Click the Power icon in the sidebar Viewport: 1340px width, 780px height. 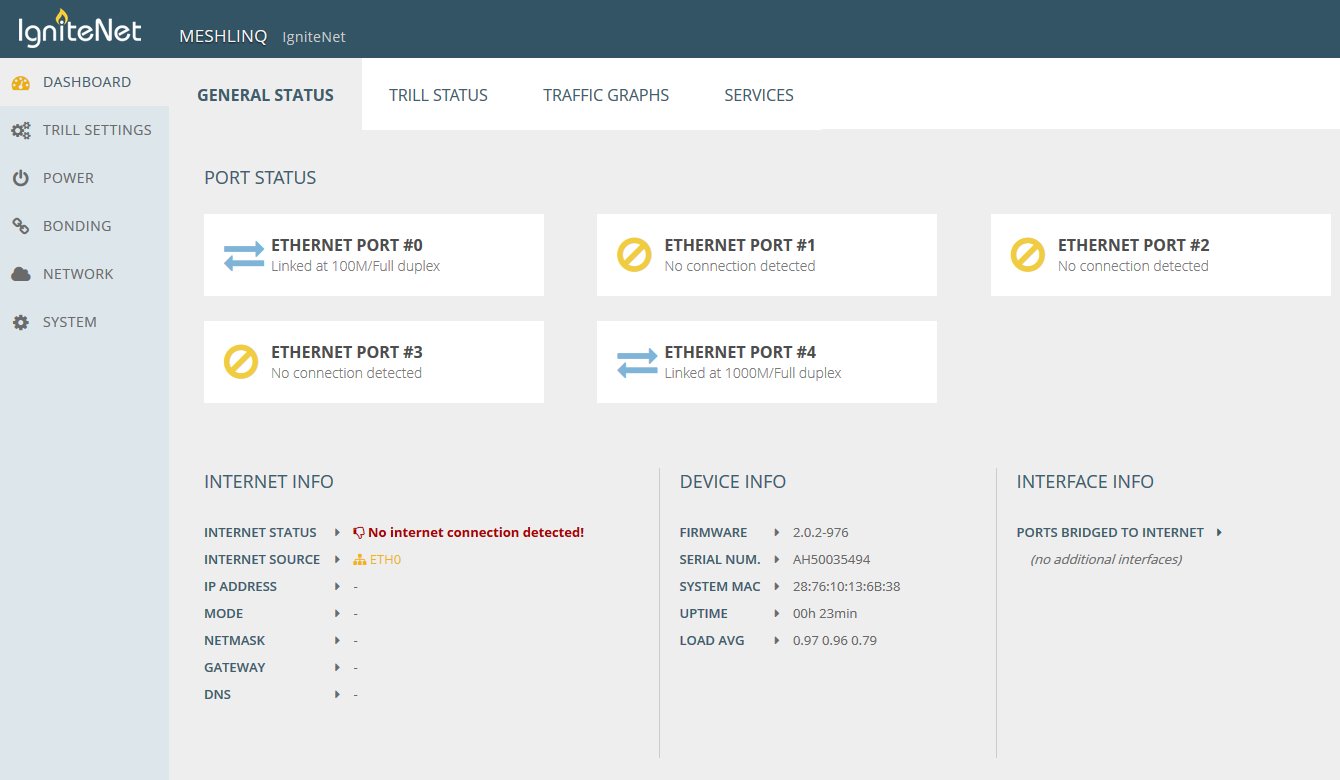(20, 178)
